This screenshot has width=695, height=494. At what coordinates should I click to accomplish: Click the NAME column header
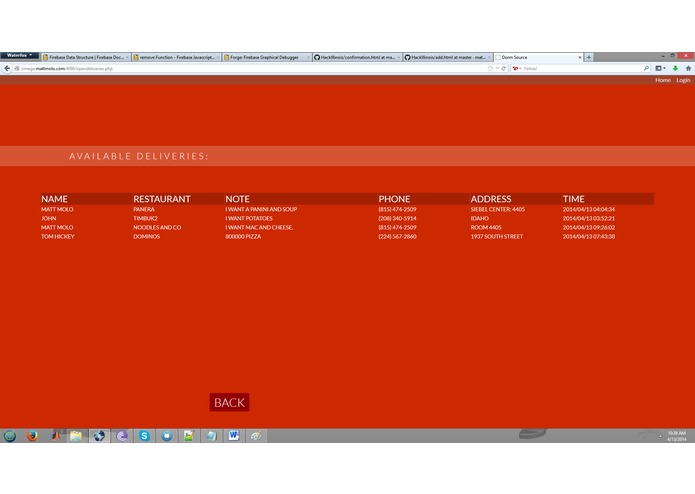click(x=55, y=199)
